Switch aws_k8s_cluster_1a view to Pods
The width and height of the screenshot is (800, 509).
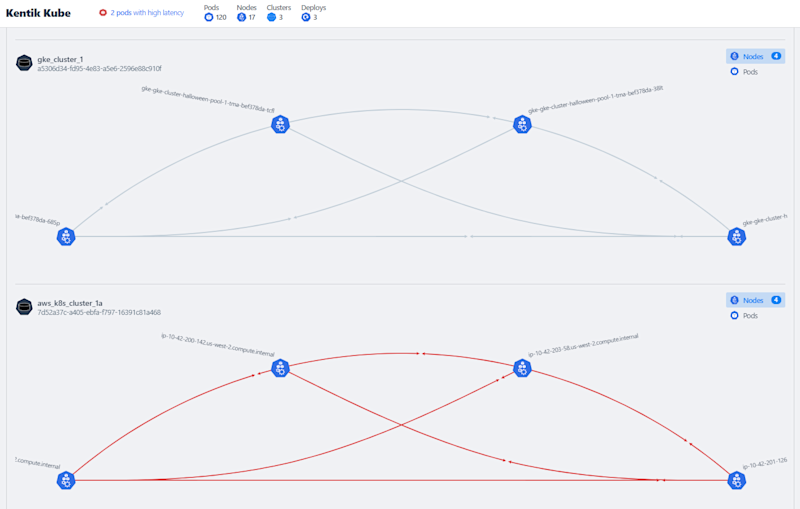[744, 316]
